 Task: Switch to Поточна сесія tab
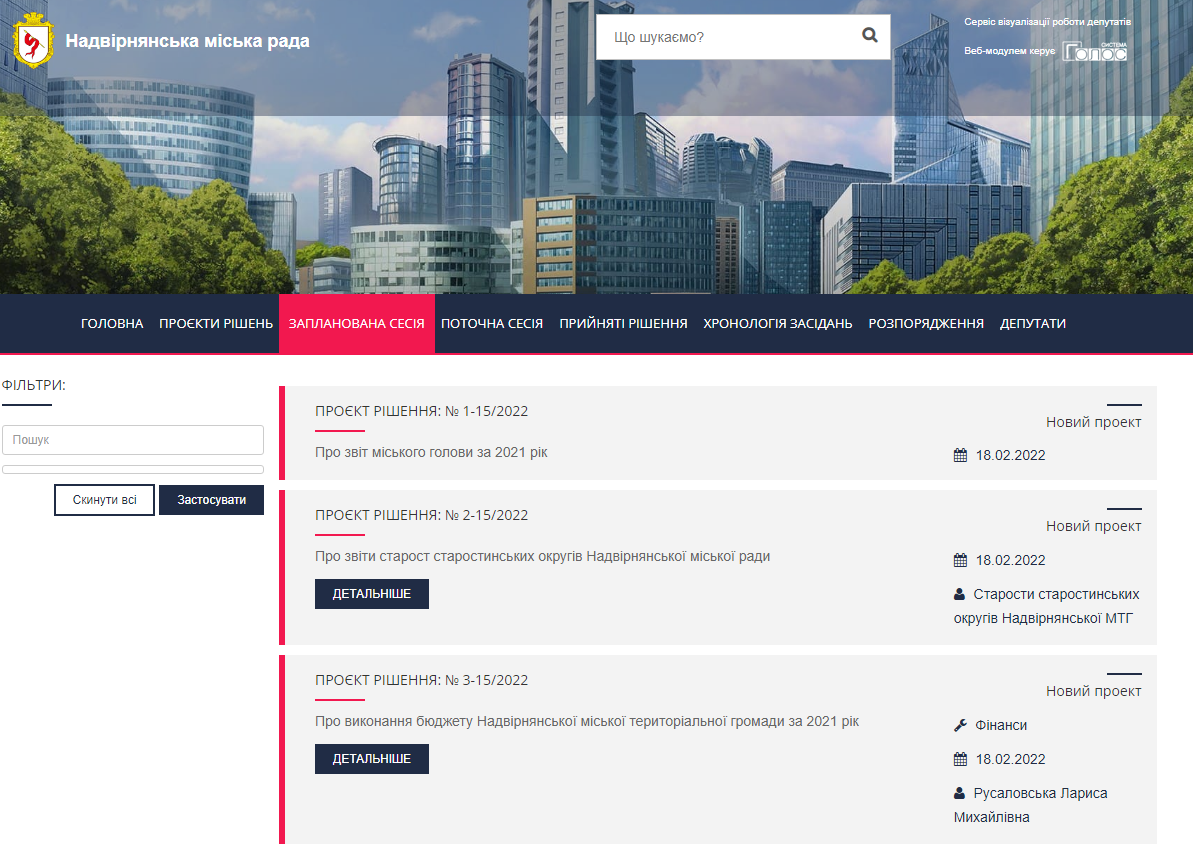pos(492,324)
